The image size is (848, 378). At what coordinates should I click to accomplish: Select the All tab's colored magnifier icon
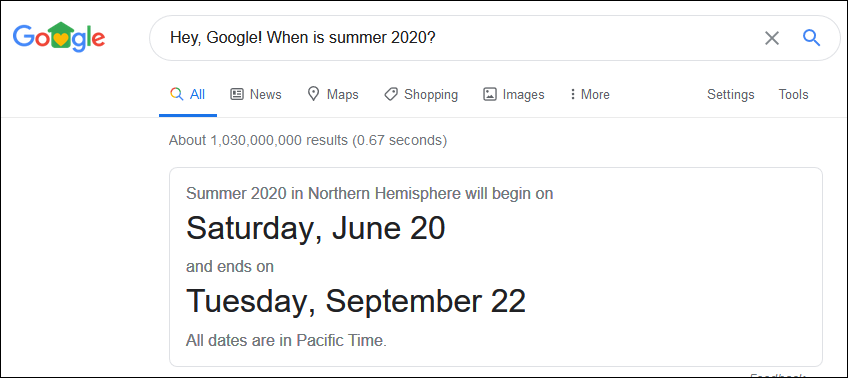pos(176,94)
